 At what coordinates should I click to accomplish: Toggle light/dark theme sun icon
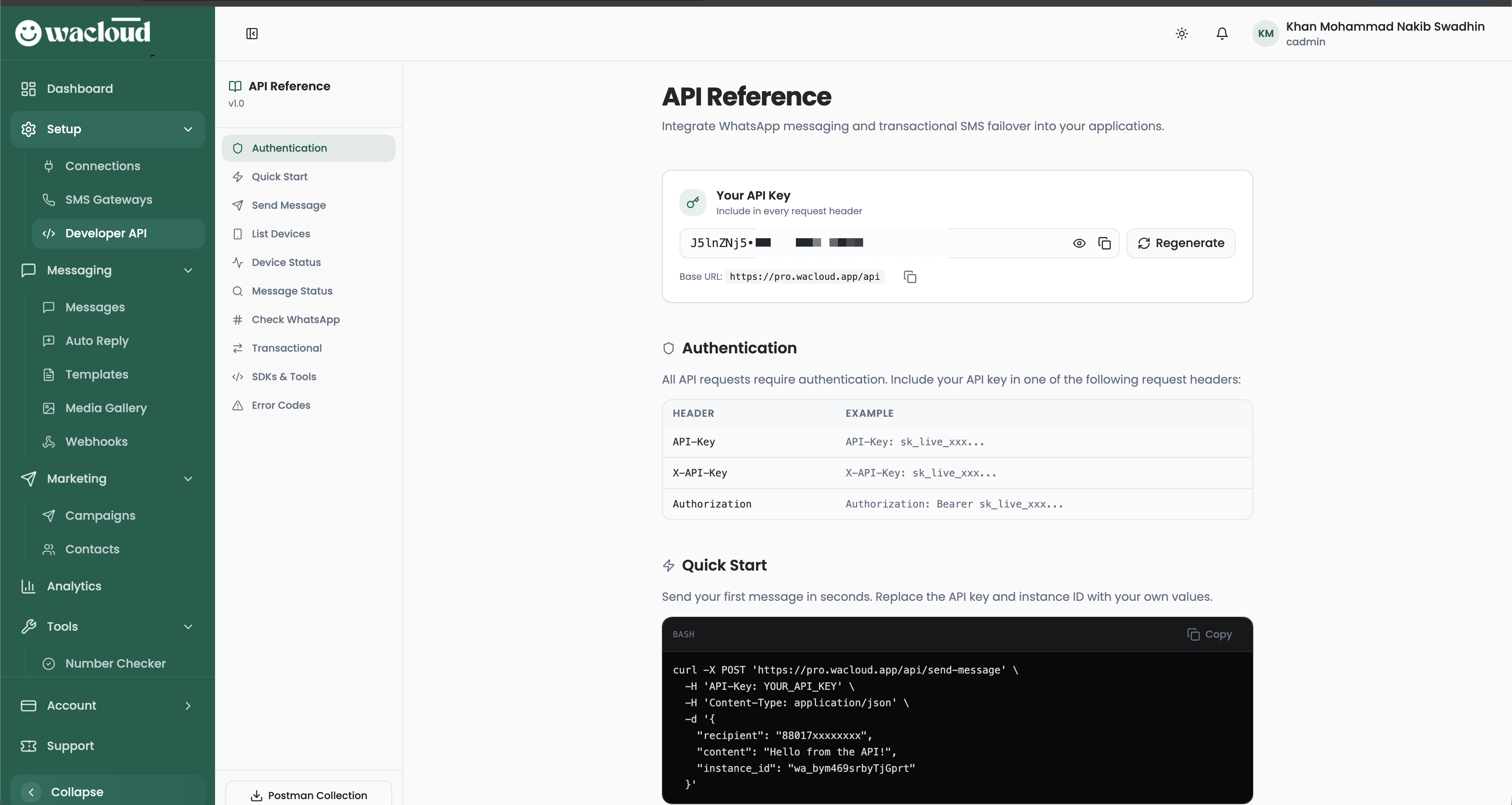point(1181,34)
